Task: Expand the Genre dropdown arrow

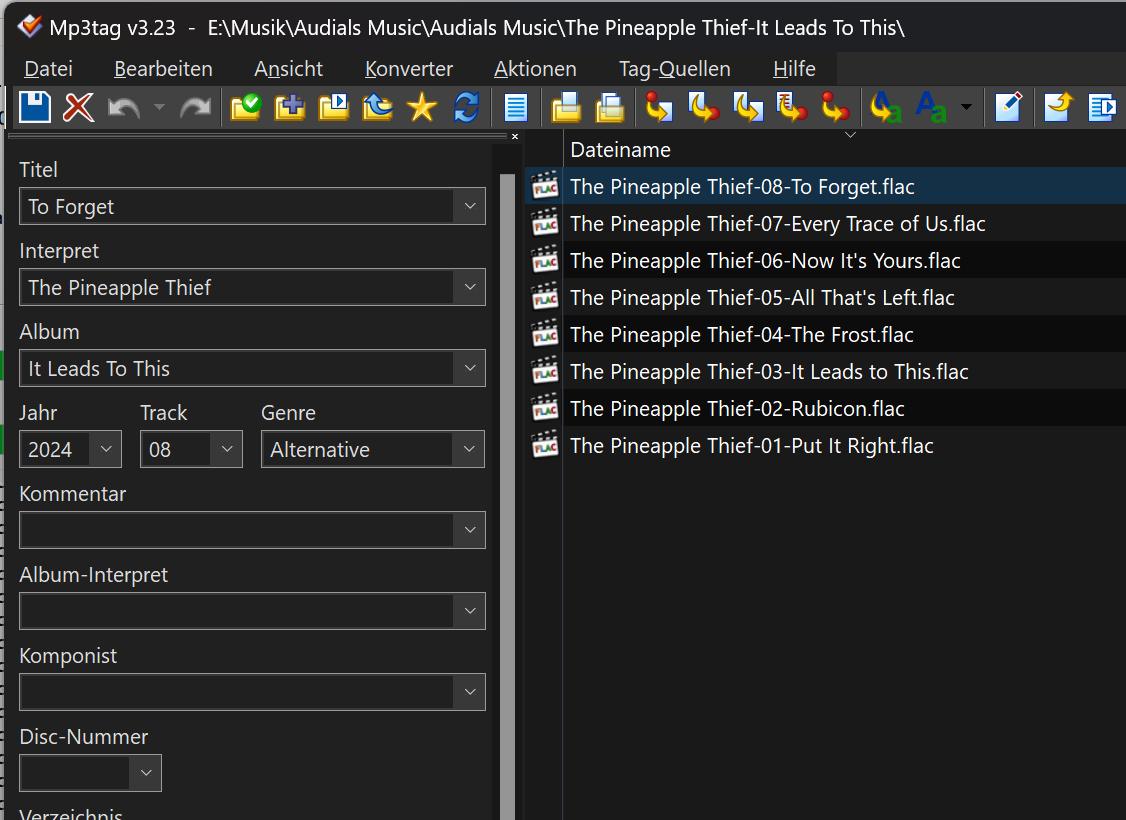Action: click(469, 449)
